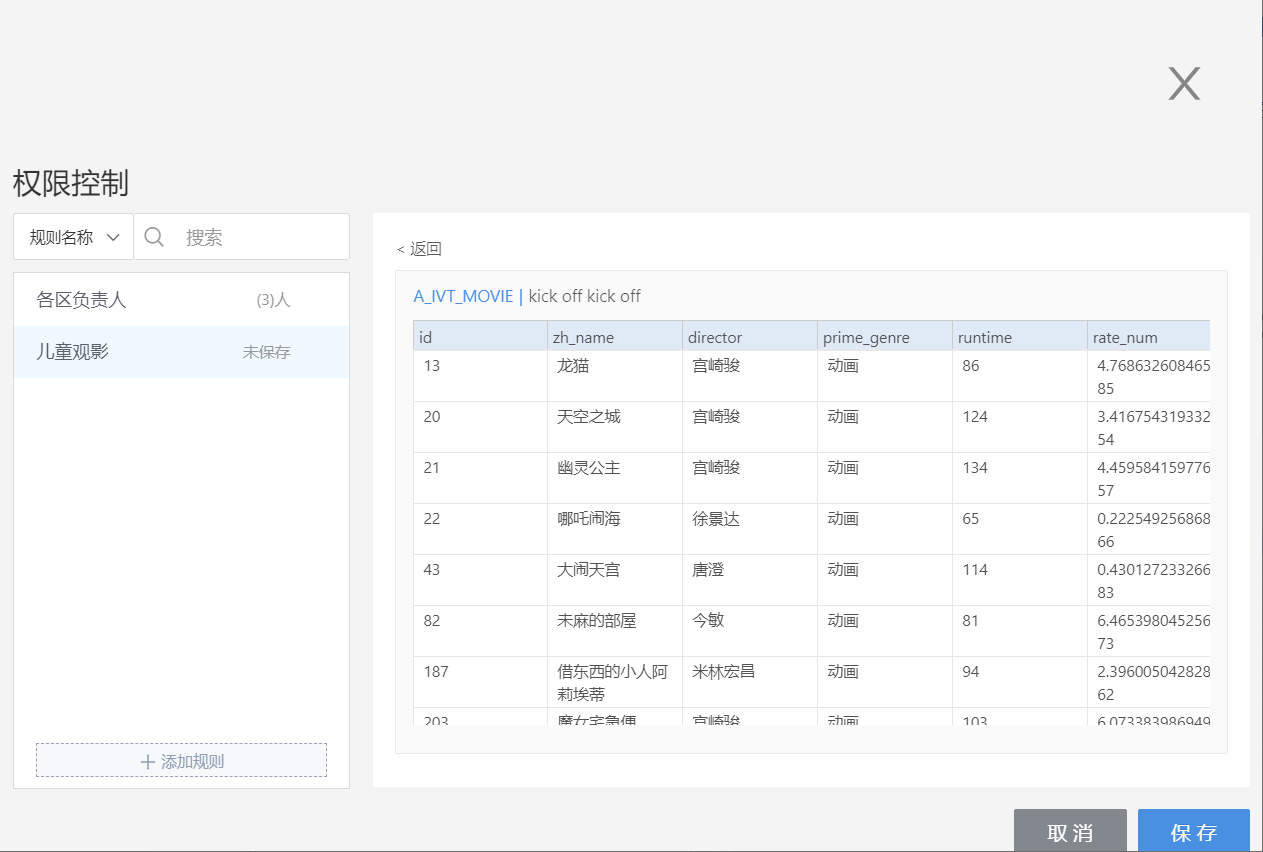Click runtime cell 86
This screenshot has width=1263, height=852.
[1020, 377]
